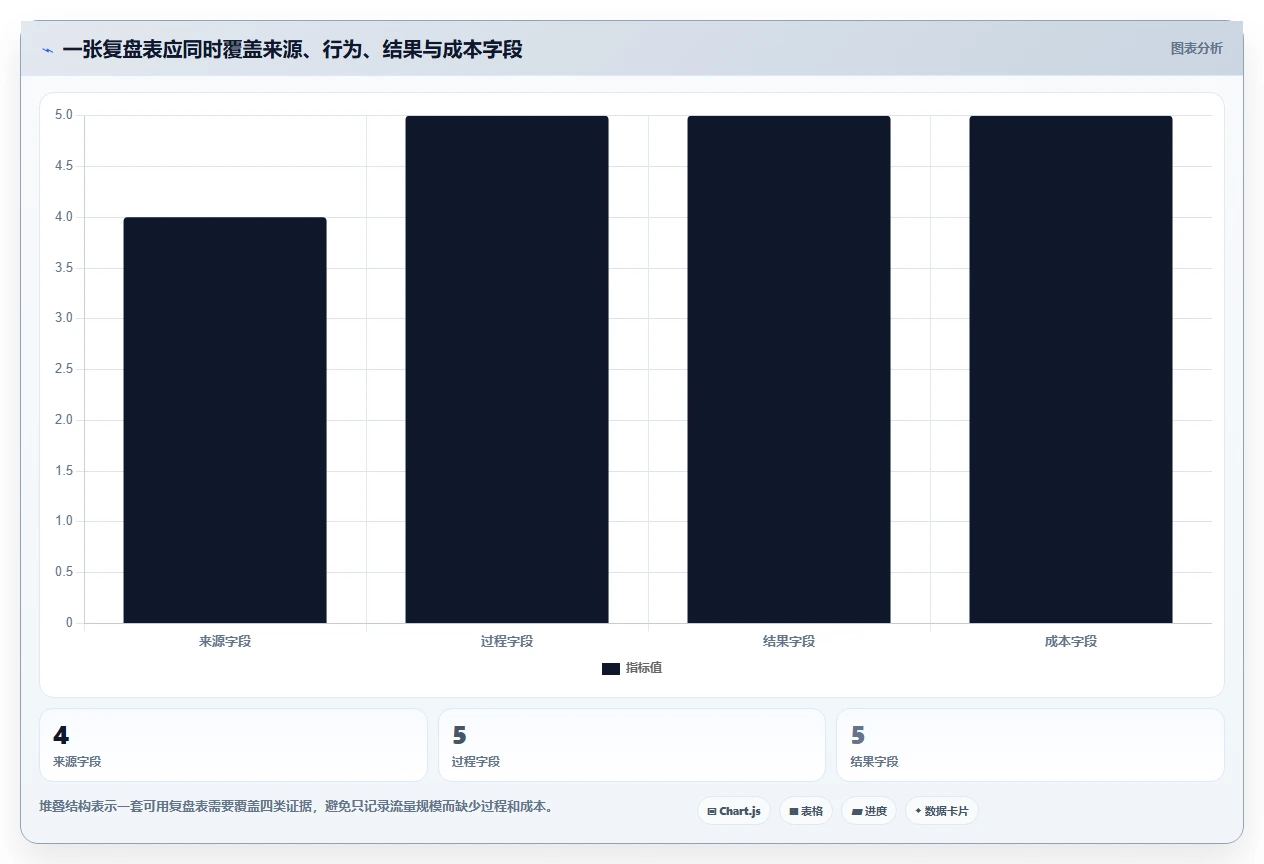Click the description text starting with 堆叠结构
The image size is (1264, 864).
(x=296, y=806)
